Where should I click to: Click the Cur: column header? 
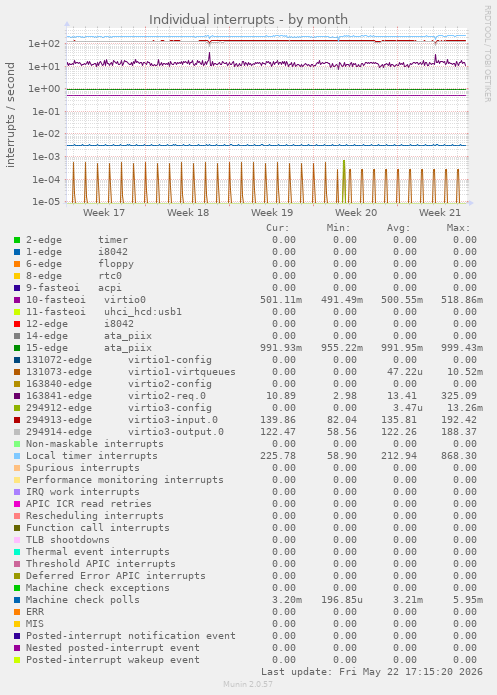coord(278,228)
